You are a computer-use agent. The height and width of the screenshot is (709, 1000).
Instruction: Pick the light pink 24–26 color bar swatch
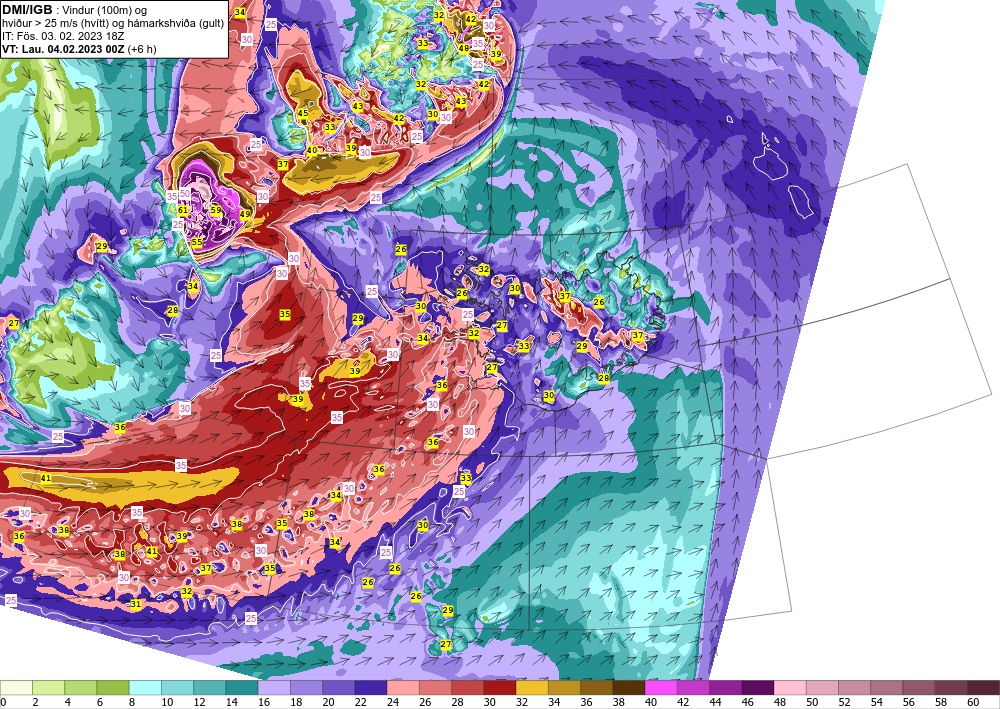(x=403, y=687)
